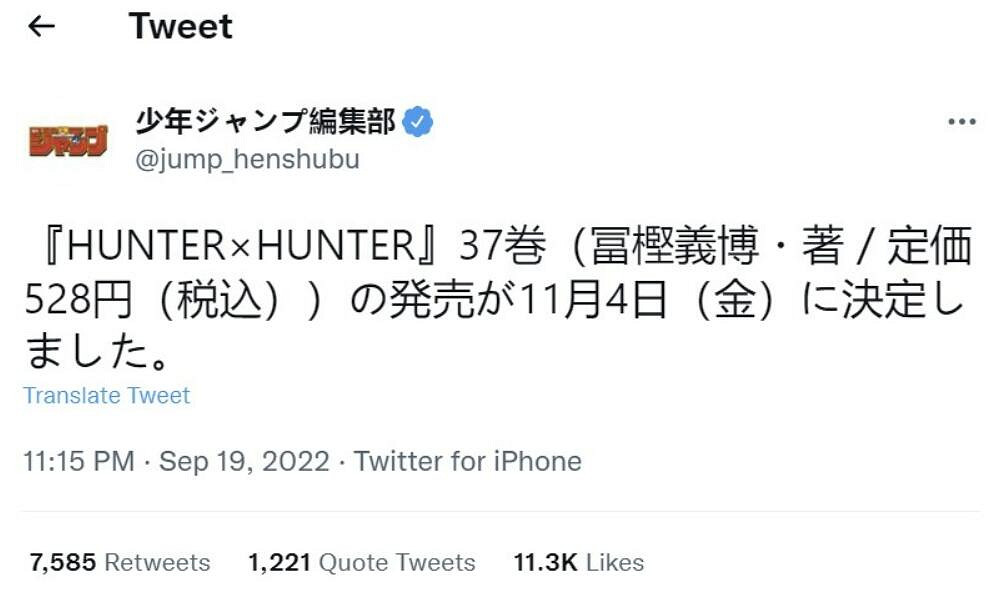Click the Twitter for iPhone source link
Image resolution: width=1008 pixels, height=591 pixels.
point(467,461)
